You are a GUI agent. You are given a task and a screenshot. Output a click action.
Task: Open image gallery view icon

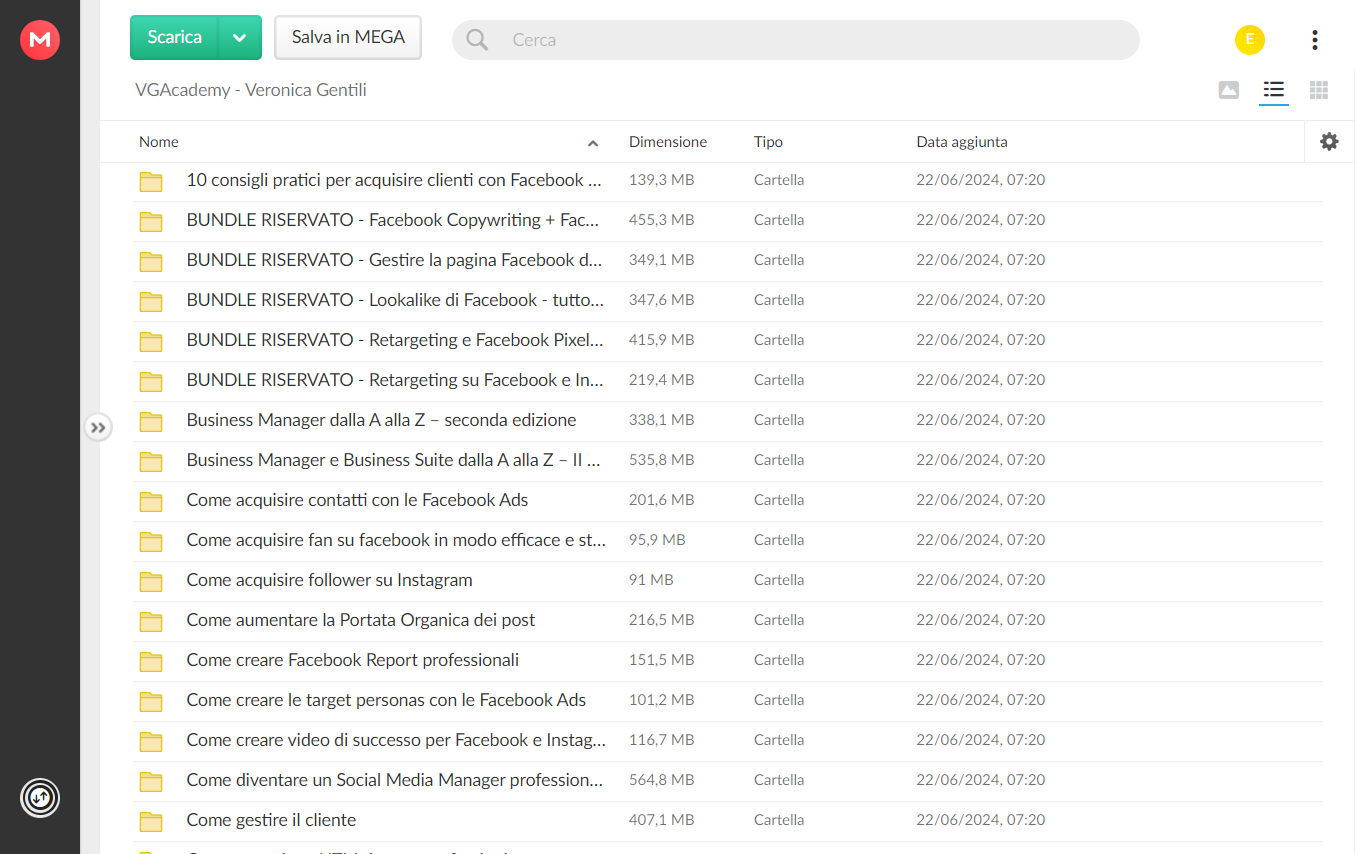click(x=1229, y=90)
